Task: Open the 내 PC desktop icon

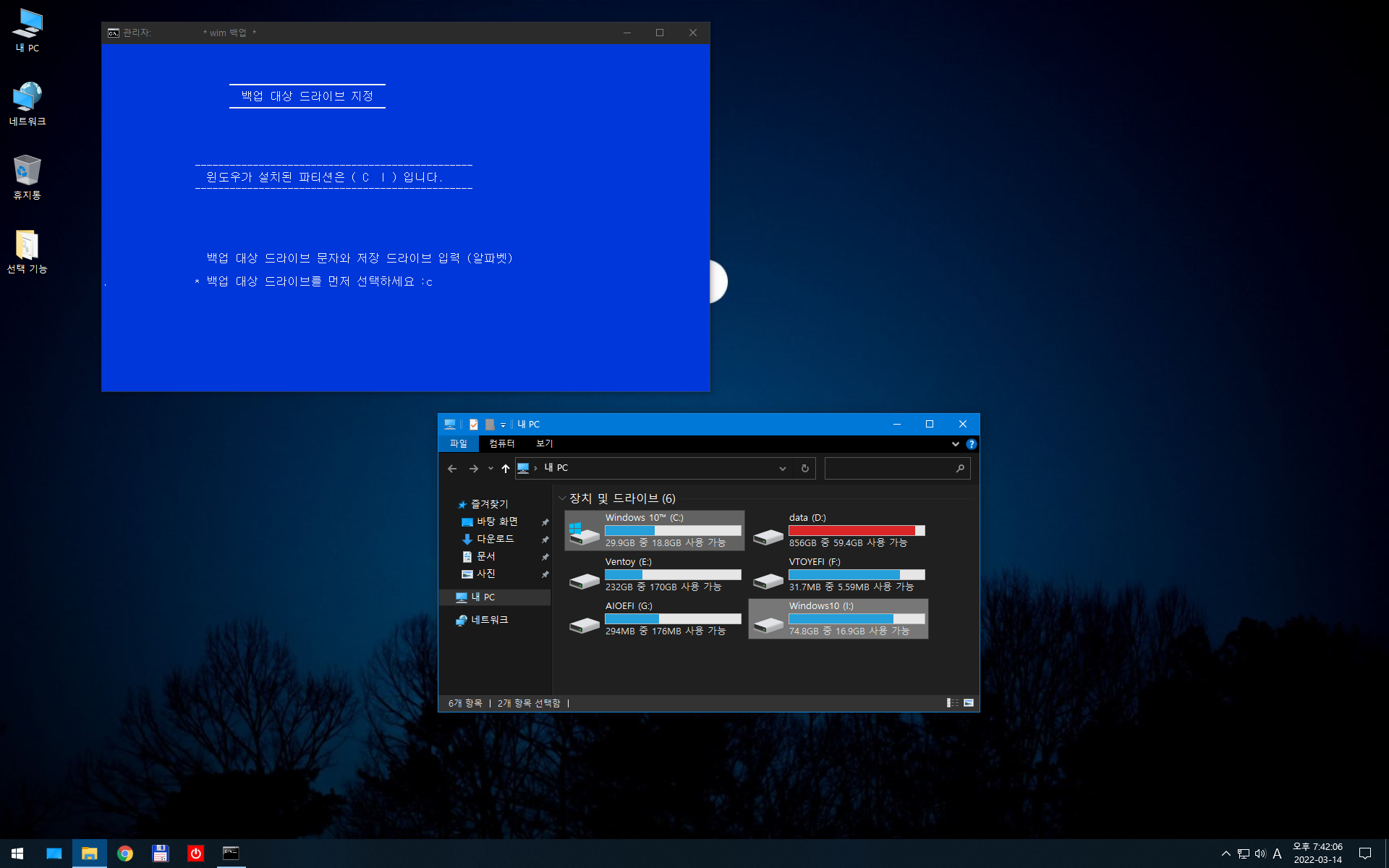Action: [x=27, y=30]
